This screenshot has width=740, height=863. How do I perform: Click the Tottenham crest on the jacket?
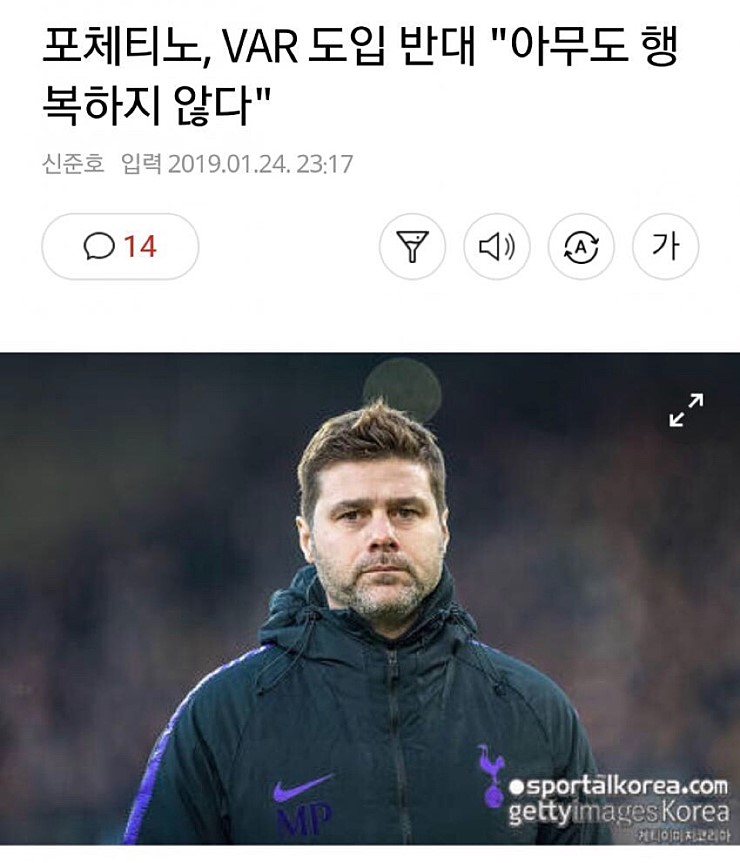[x=491, y=775]
